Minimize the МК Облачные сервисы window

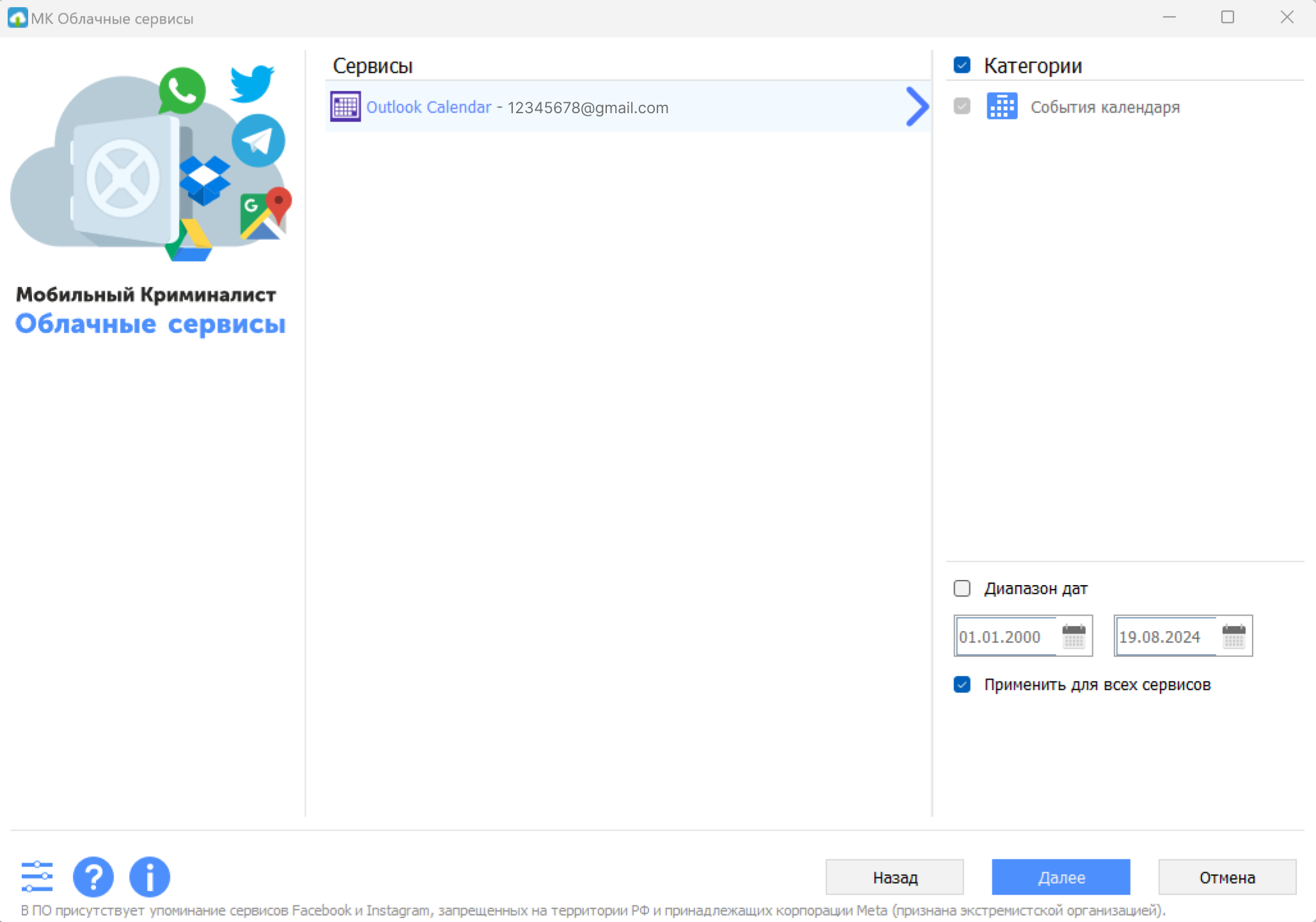[1170, 18]
